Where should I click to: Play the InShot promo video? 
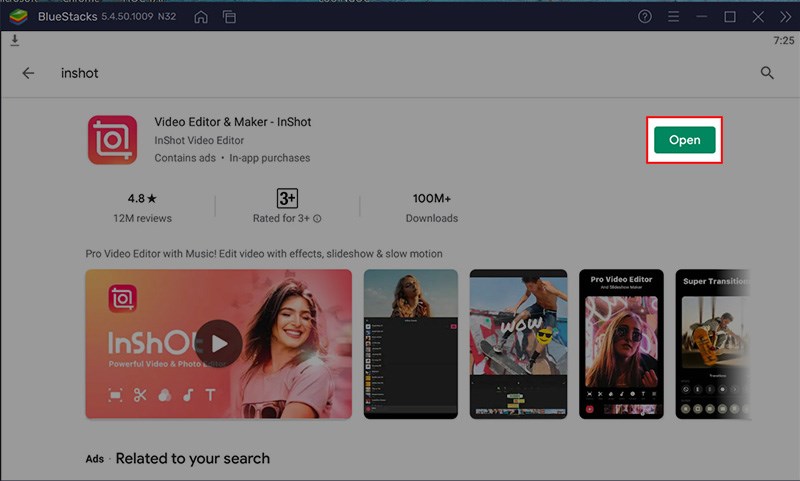point(218,344)
